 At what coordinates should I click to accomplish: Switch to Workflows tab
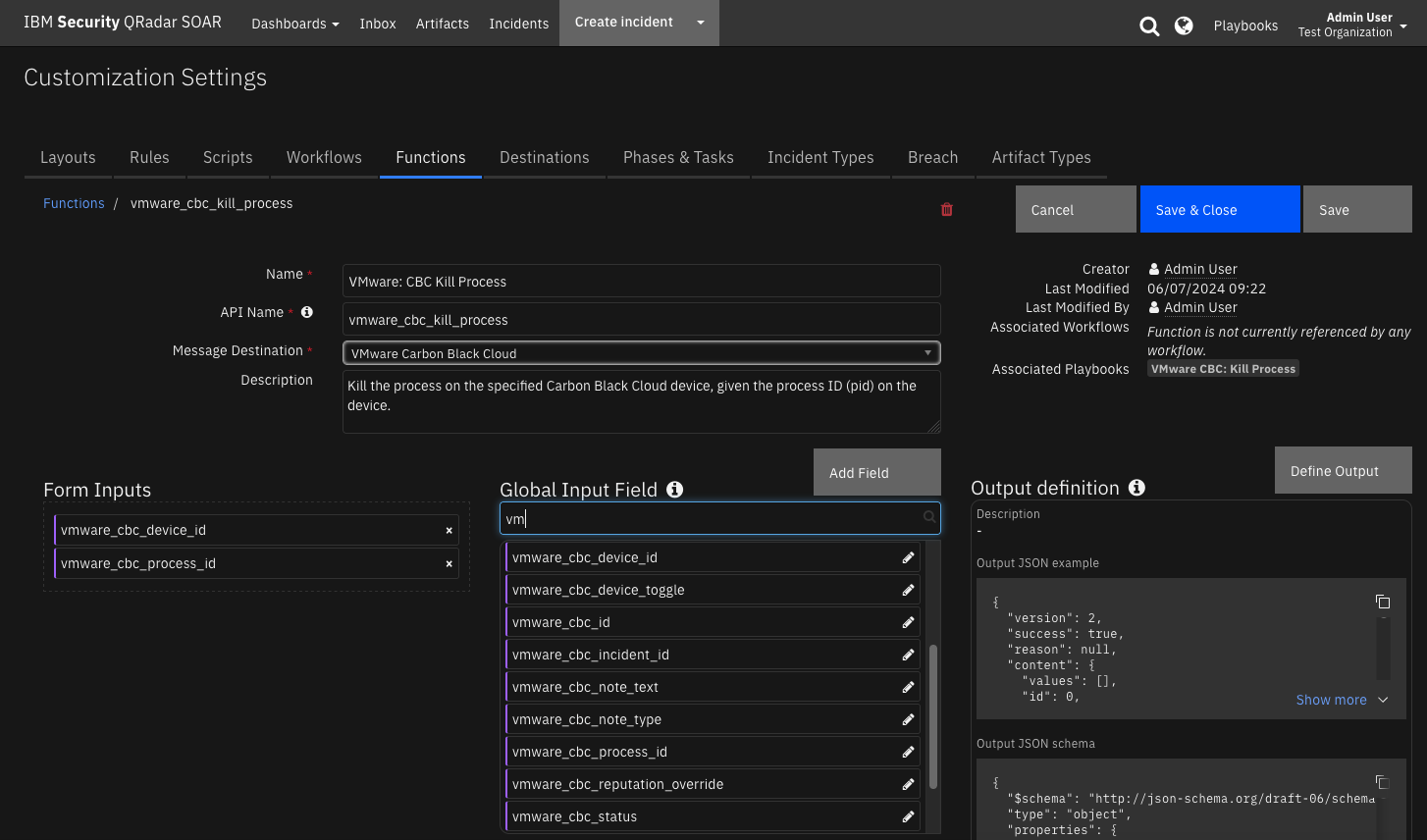click(324, 157)
